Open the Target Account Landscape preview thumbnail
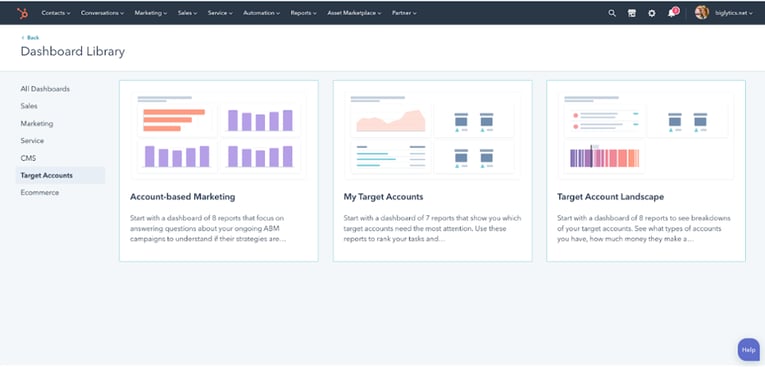 pos(646,135)
